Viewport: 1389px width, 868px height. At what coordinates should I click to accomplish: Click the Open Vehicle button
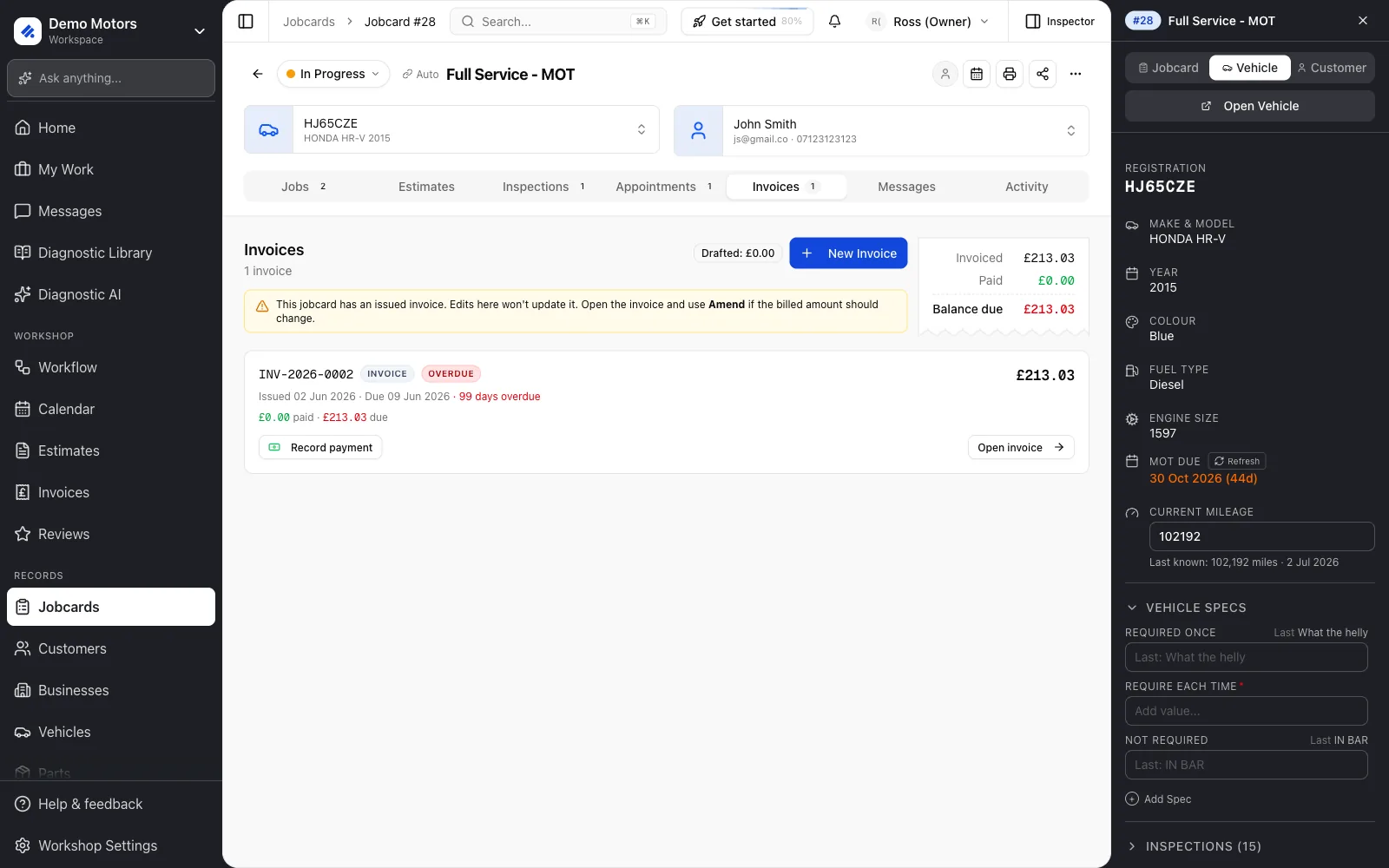(x=1250, y=106)
